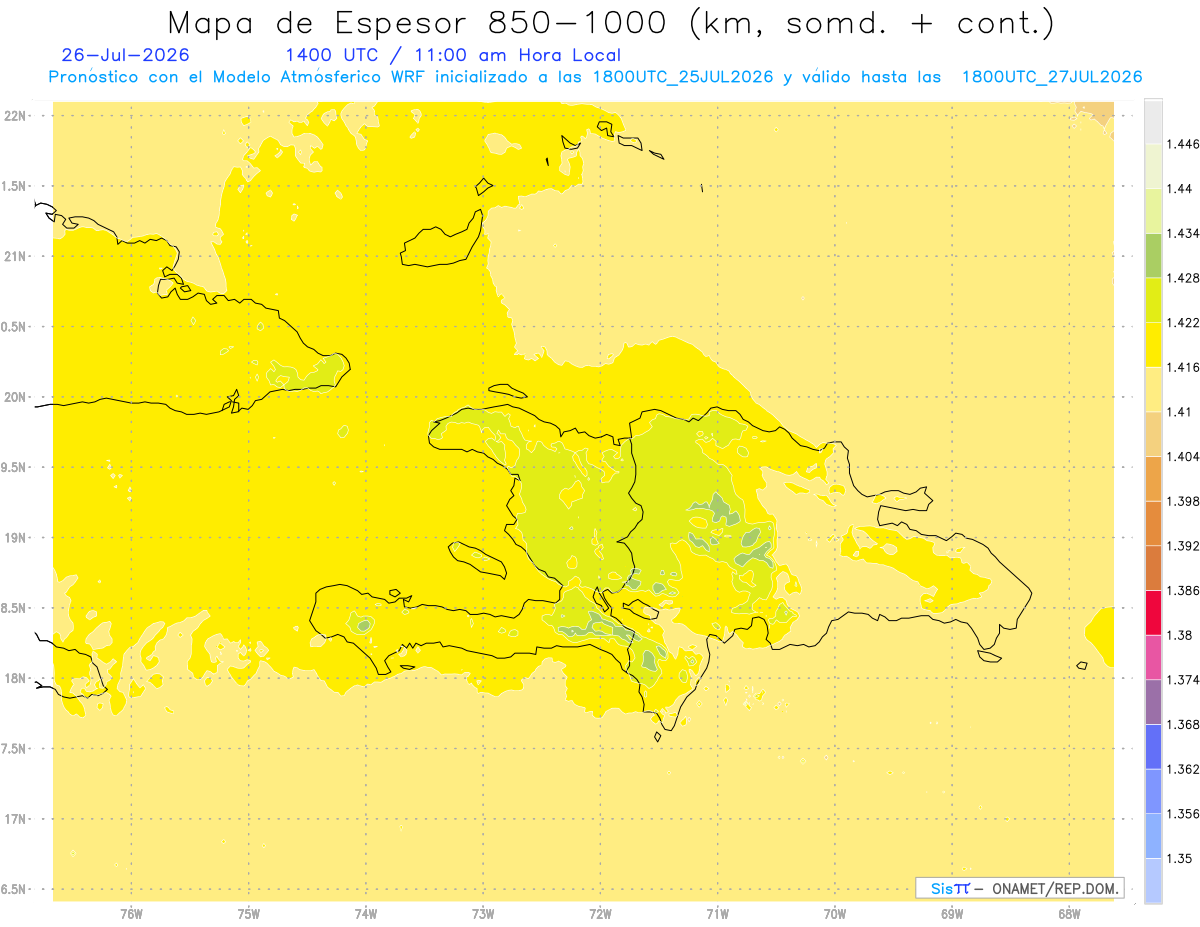The image size is (1200, 927).
Task: Click the '1400 UTC / 11:00 am Hora Local' text
Action: point(453,56)
